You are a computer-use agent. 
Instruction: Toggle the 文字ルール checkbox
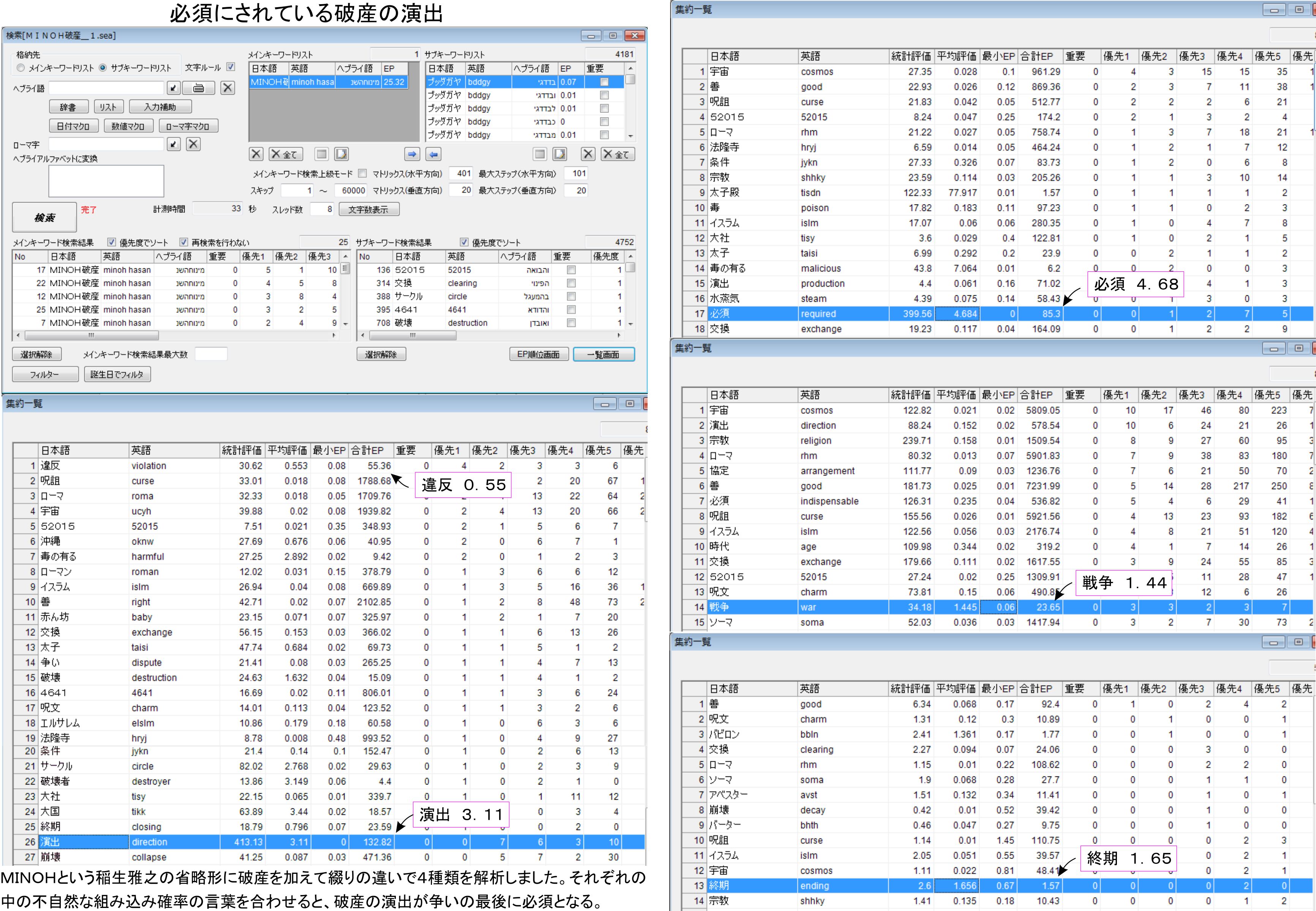click(231, 67)
